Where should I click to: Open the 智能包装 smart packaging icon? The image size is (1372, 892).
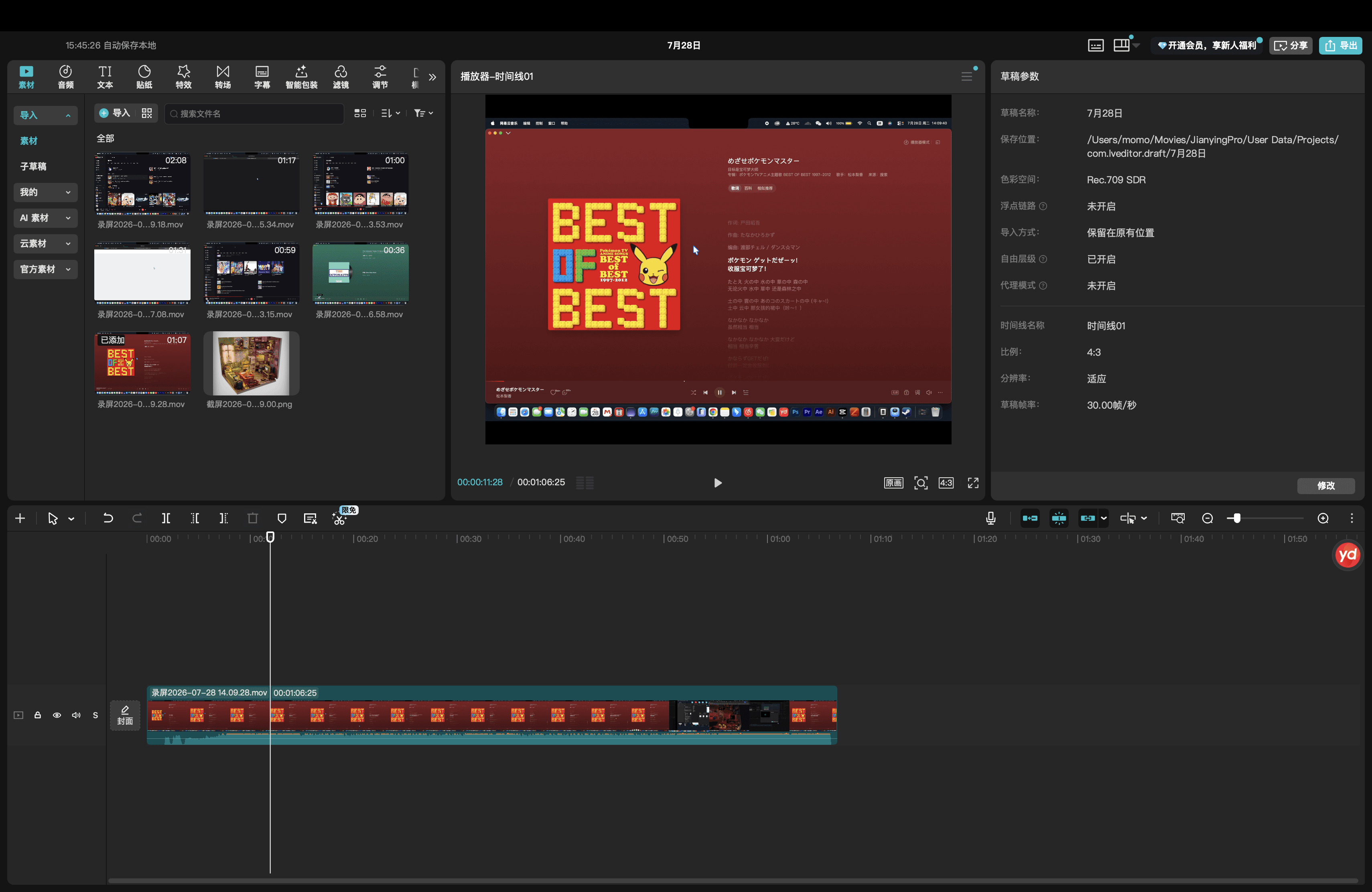coord(302,77)
